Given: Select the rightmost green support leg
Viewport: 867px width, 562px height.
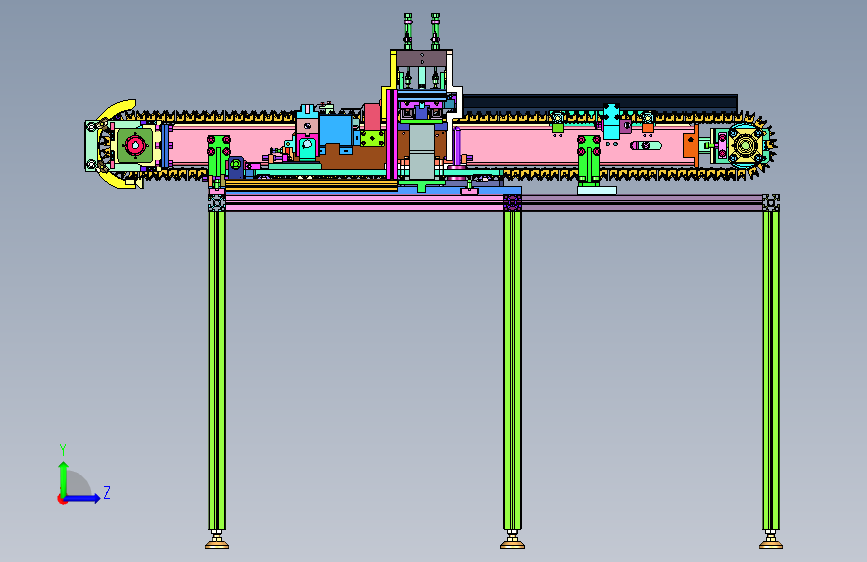Looking at the screenshot, I should point(771,370).
